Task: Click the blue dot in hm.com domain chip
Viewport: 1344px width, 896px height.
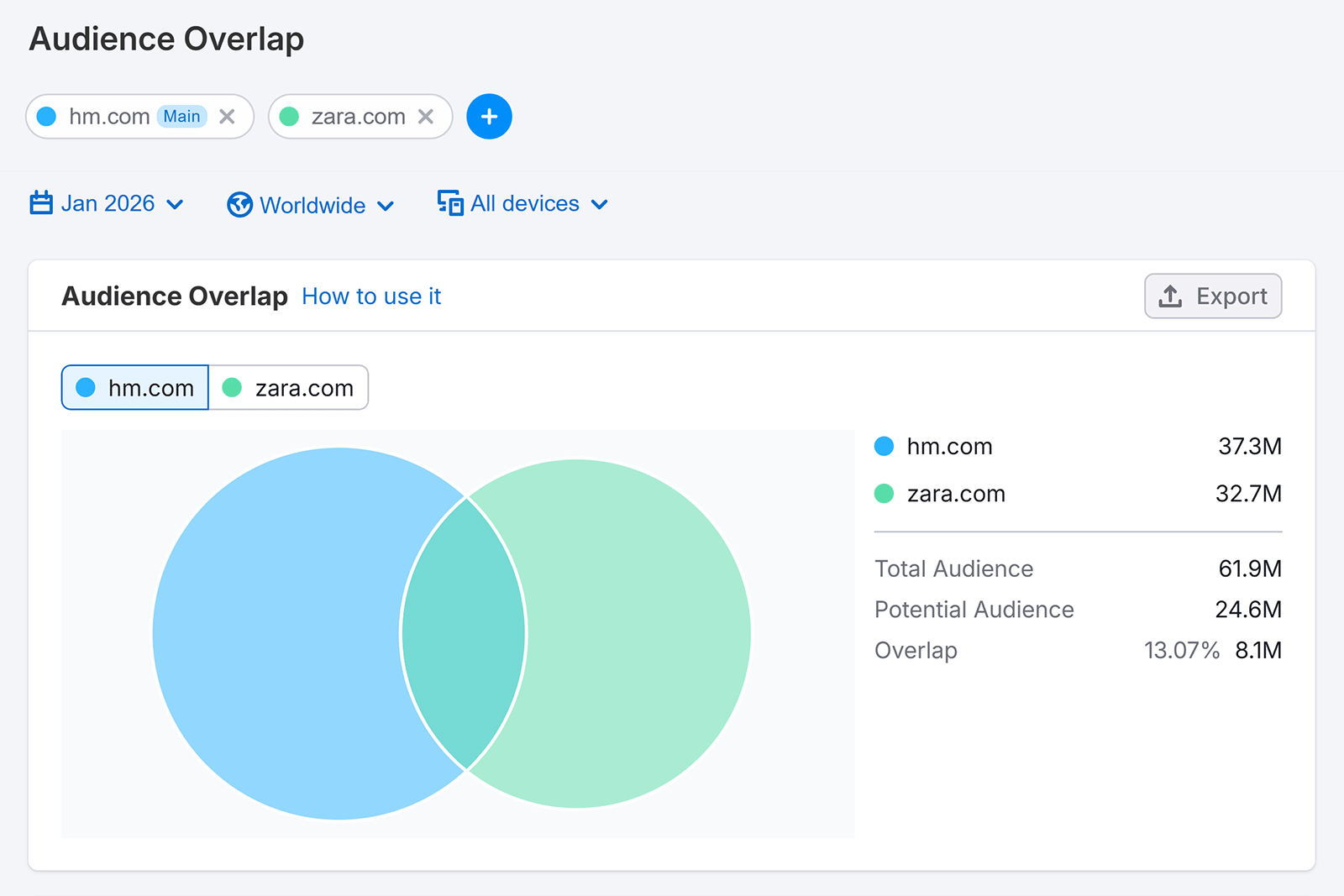Action: point(47,117)
